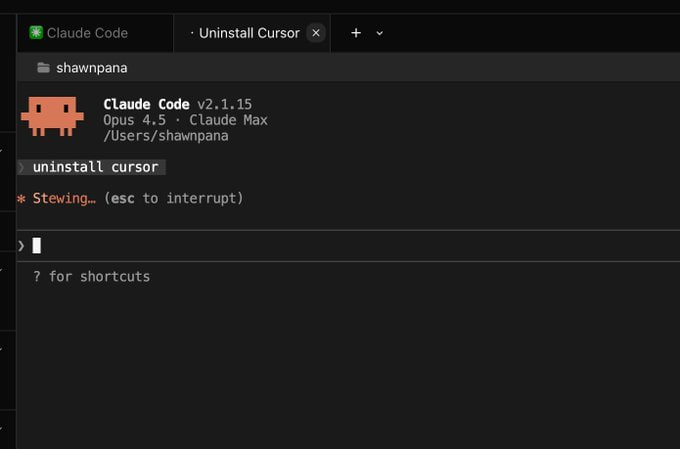The height and width of the screenshot is (449, 680).
Task: Open a new tab with plus button
Action: [356, 33]
